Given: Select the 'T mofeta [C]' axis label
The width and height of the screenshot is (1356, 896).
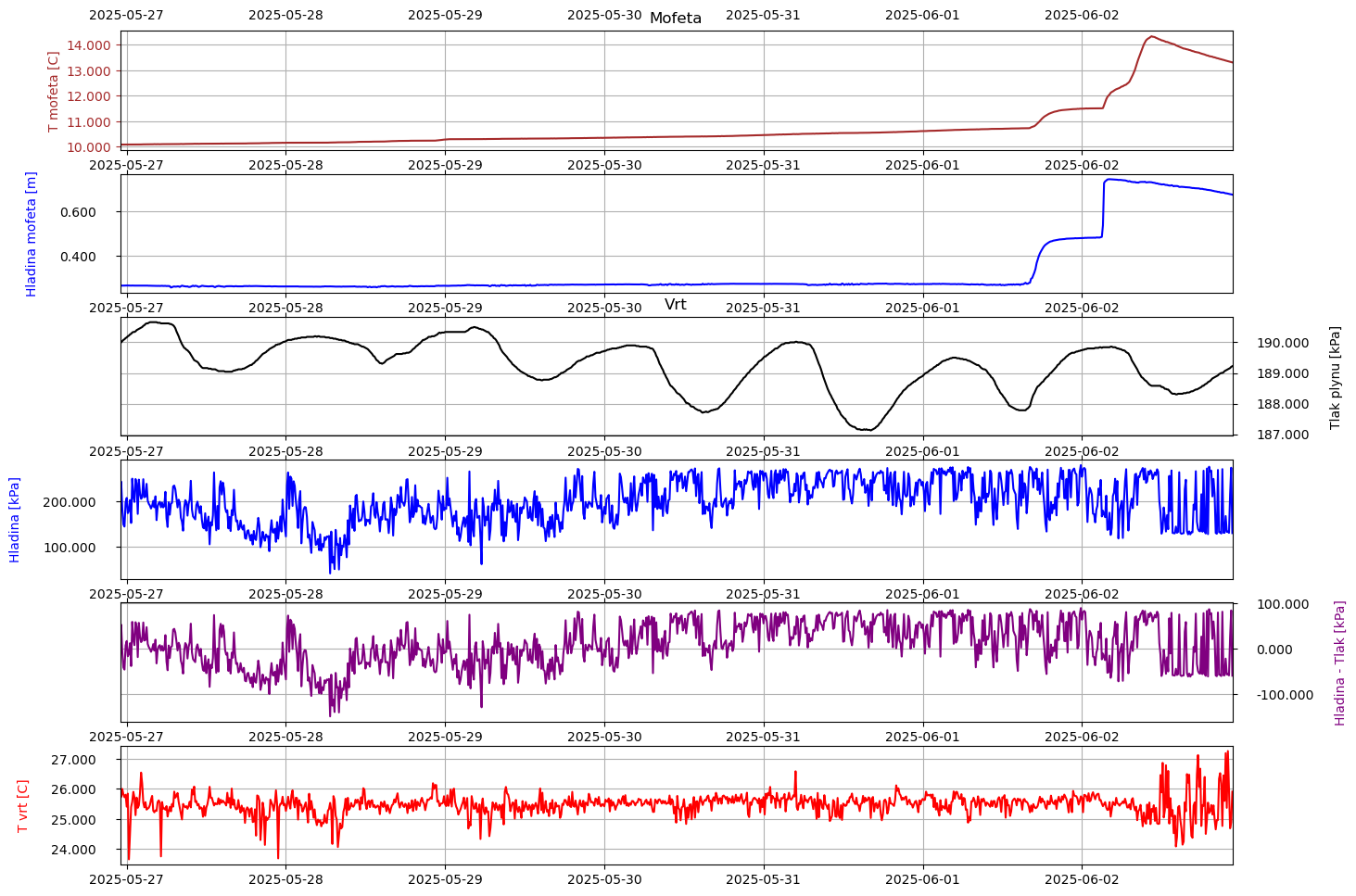Looking at the screenshot, I should pyautogui.click(x=53, y=91).
